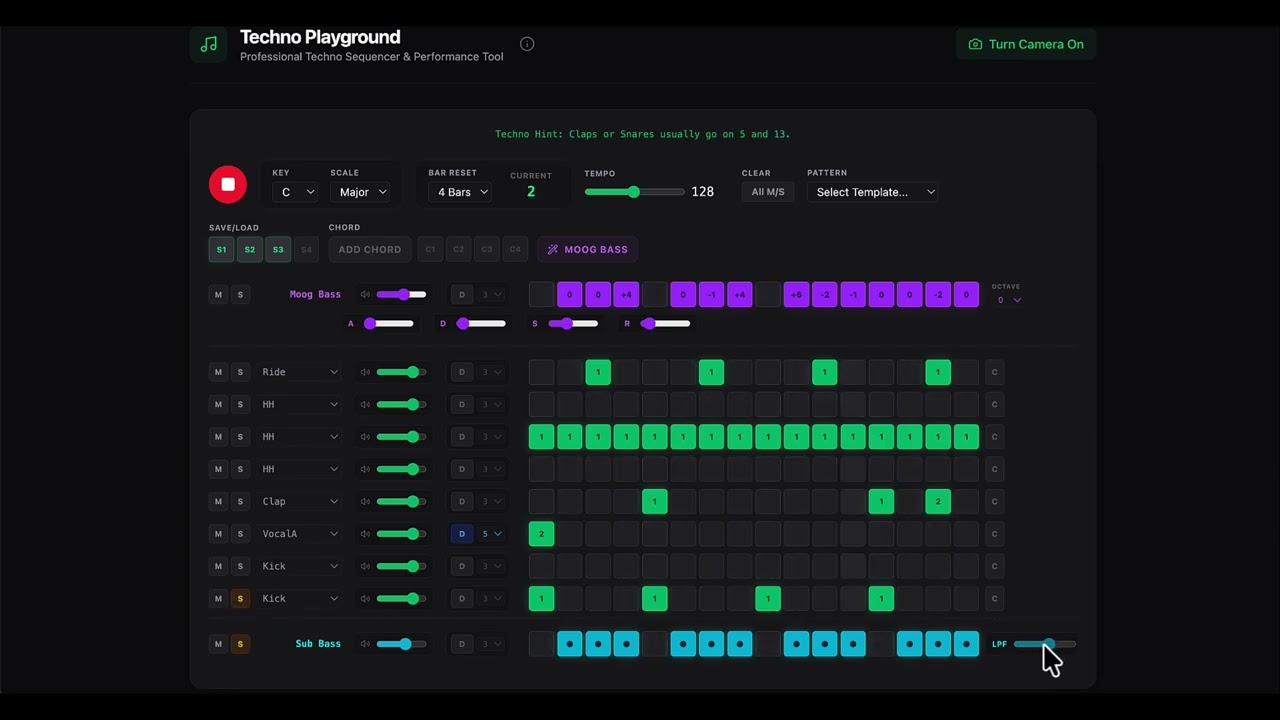Open the Select Template pattern dropdown

tap(873, 192)
